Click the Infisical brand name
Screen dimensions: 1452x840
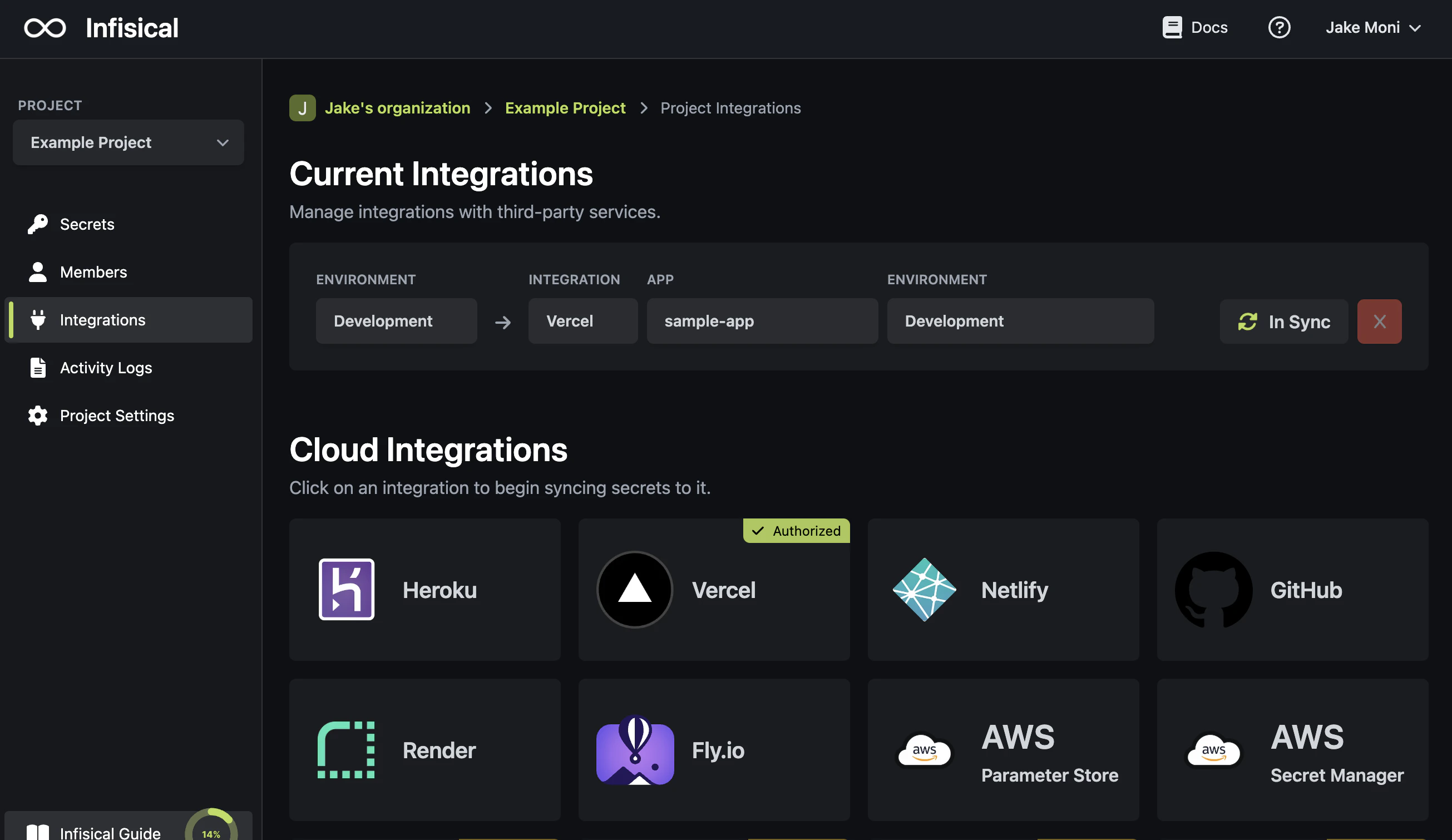coord(132,28)
